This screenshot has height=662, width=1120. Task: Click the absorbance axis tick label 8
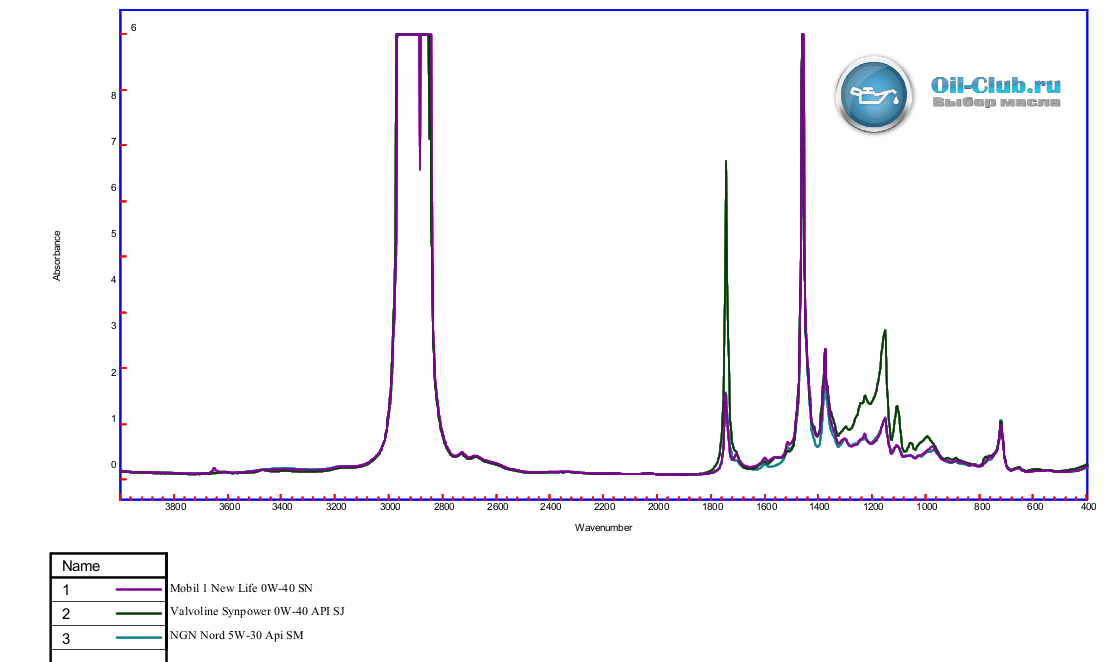pyautogui.click(x=114, y=96)
